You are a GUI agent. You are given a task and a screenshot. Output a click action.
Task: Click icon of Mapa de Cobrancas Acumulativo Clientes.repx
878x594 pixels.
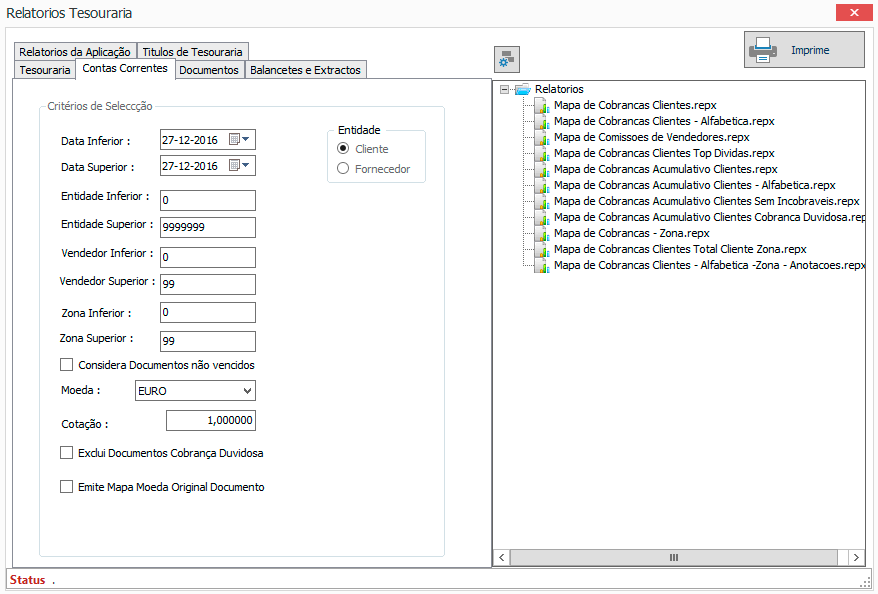[541, 169]
